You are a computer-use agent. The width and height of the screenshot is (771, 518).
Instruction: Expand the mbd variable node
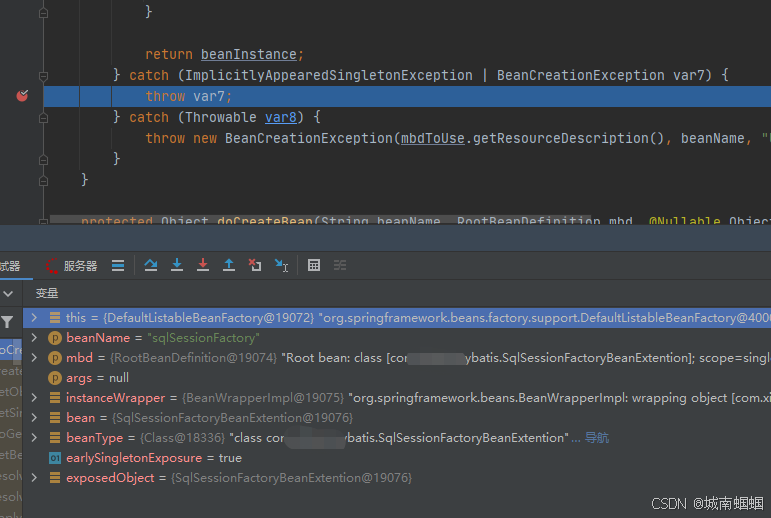(34, 358)
